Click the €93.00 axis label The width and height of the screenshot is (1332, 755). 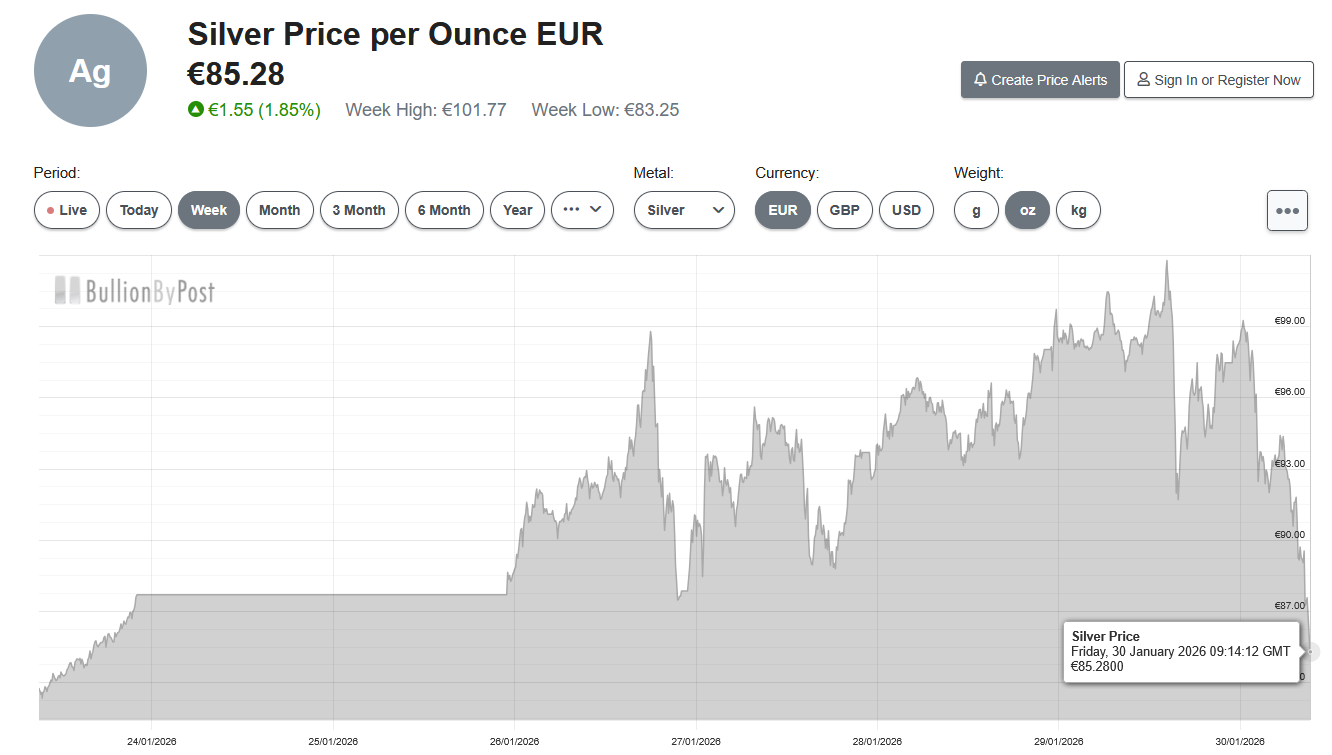point(1289,464)
